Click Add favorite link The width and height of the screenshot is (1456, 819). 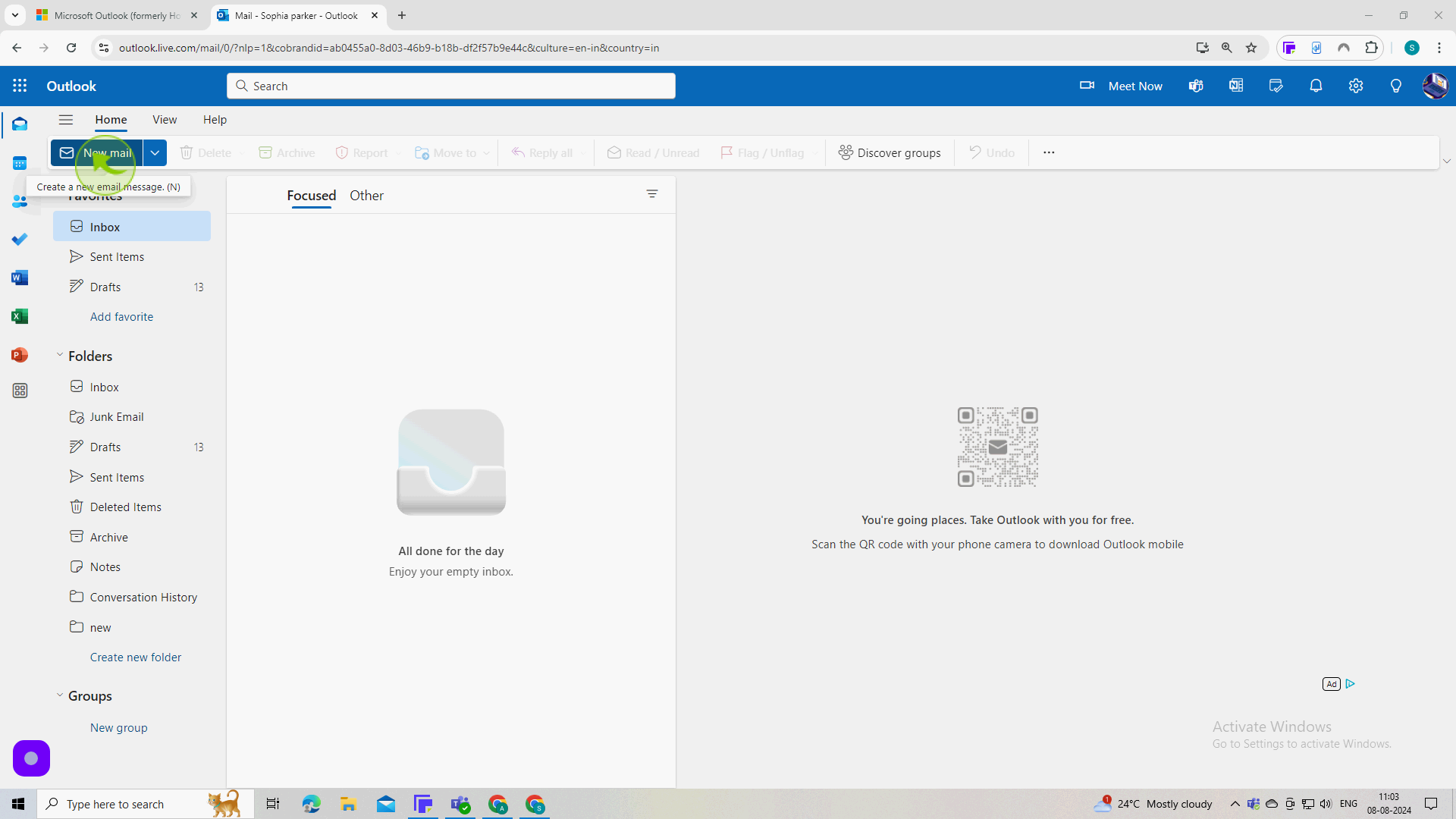(122, 317)
